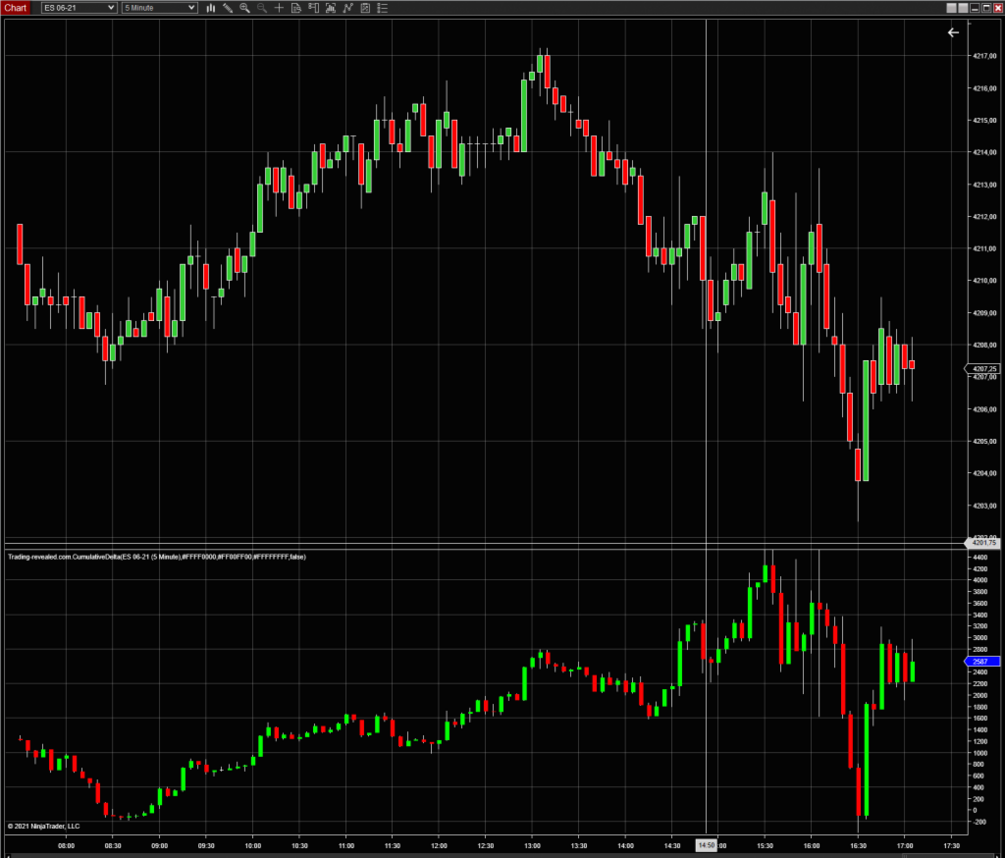Click the 4207.25 current price marker
This screenshot has height=858, width=1005.
(x=981, y=369)
